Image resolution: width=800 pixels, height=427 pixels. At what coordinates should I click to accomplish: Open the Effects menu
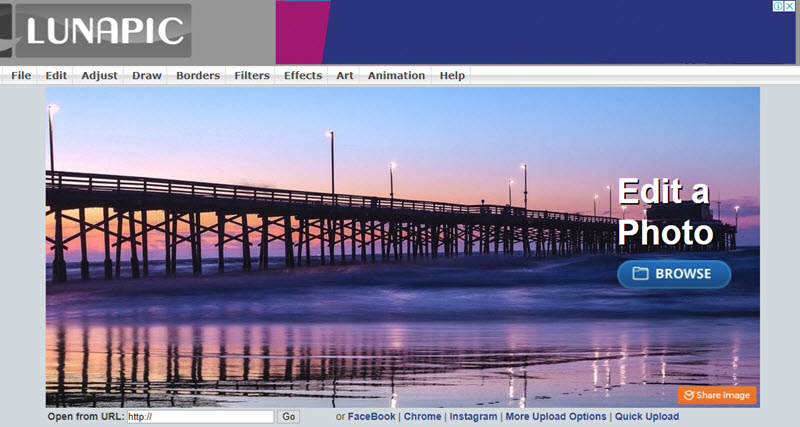point(303,76)
